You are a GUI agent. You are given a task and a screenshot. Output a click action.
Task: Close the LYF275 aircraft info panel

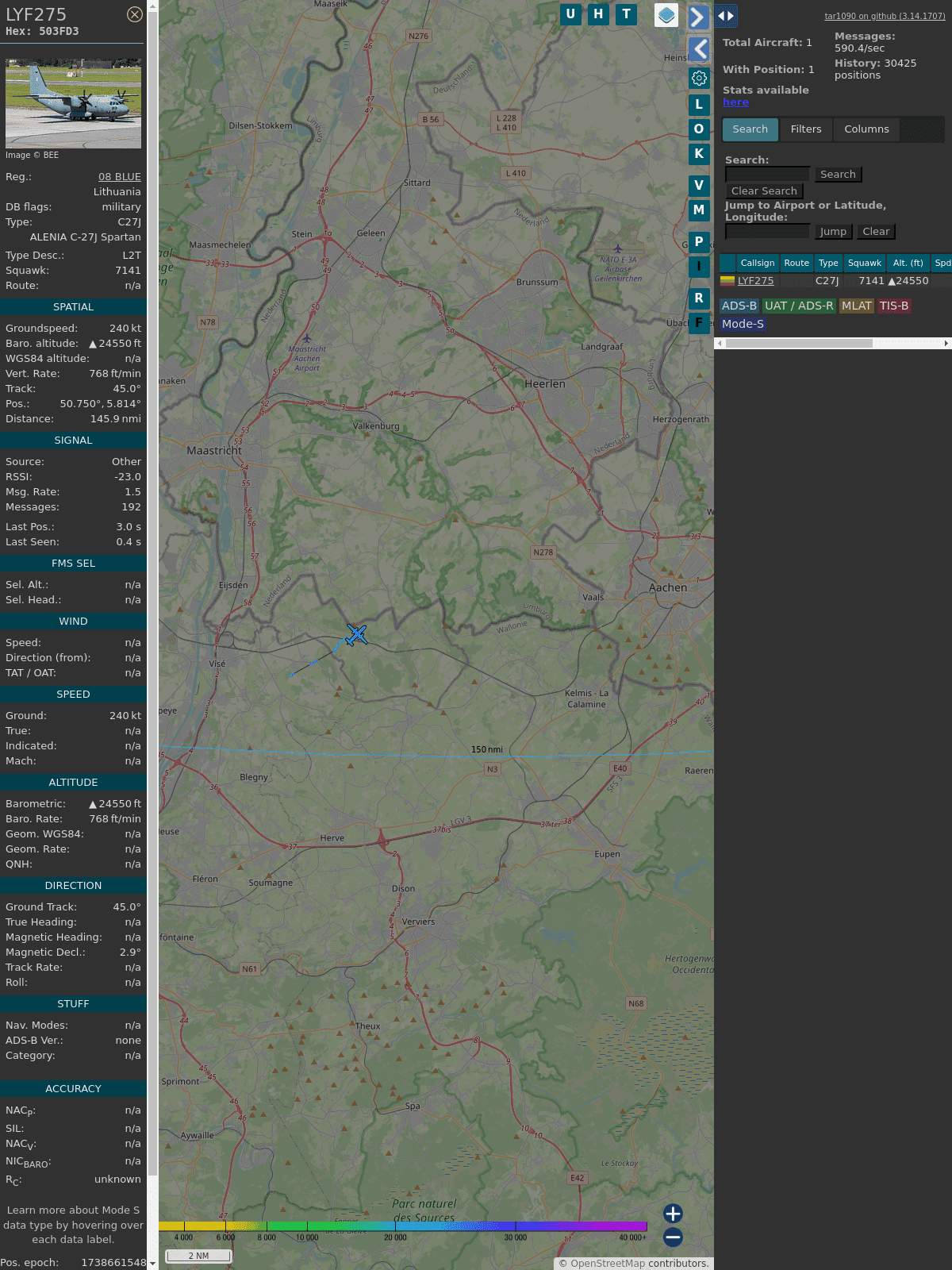coord(135,14)
